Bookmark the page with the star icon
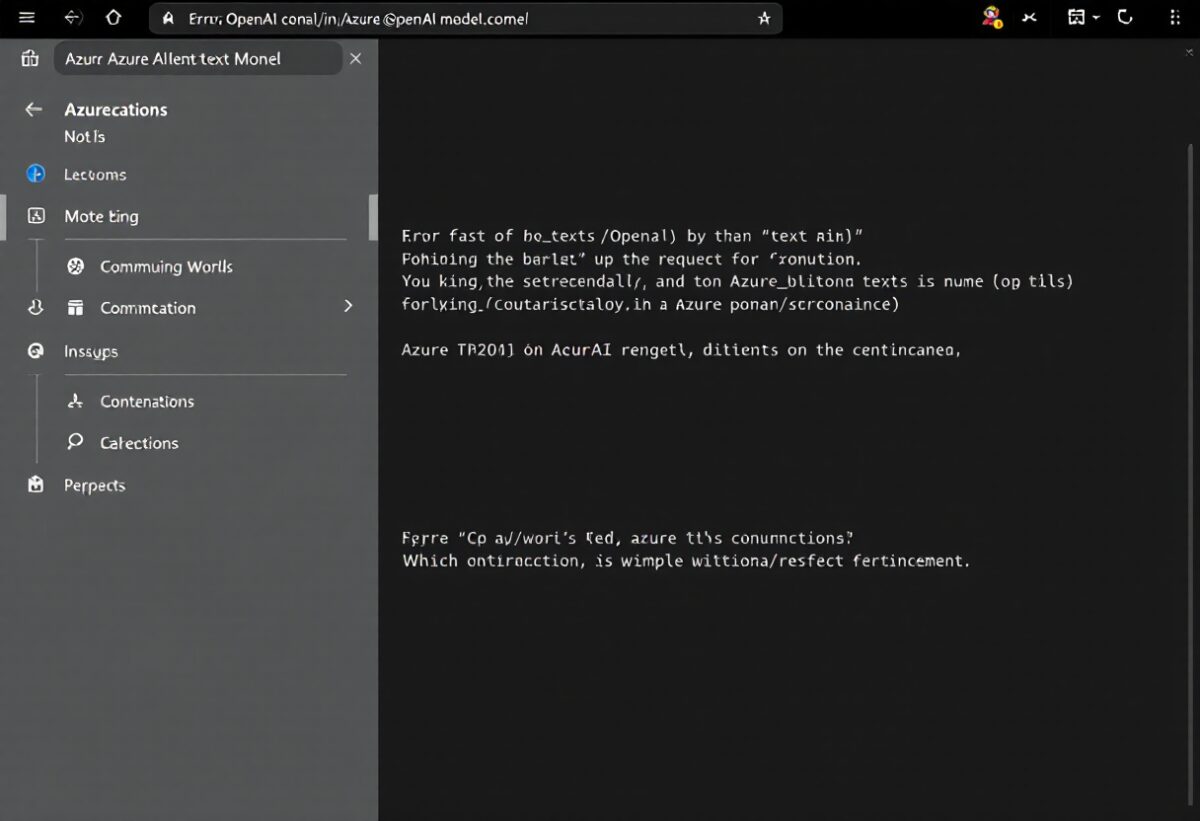 764,18
